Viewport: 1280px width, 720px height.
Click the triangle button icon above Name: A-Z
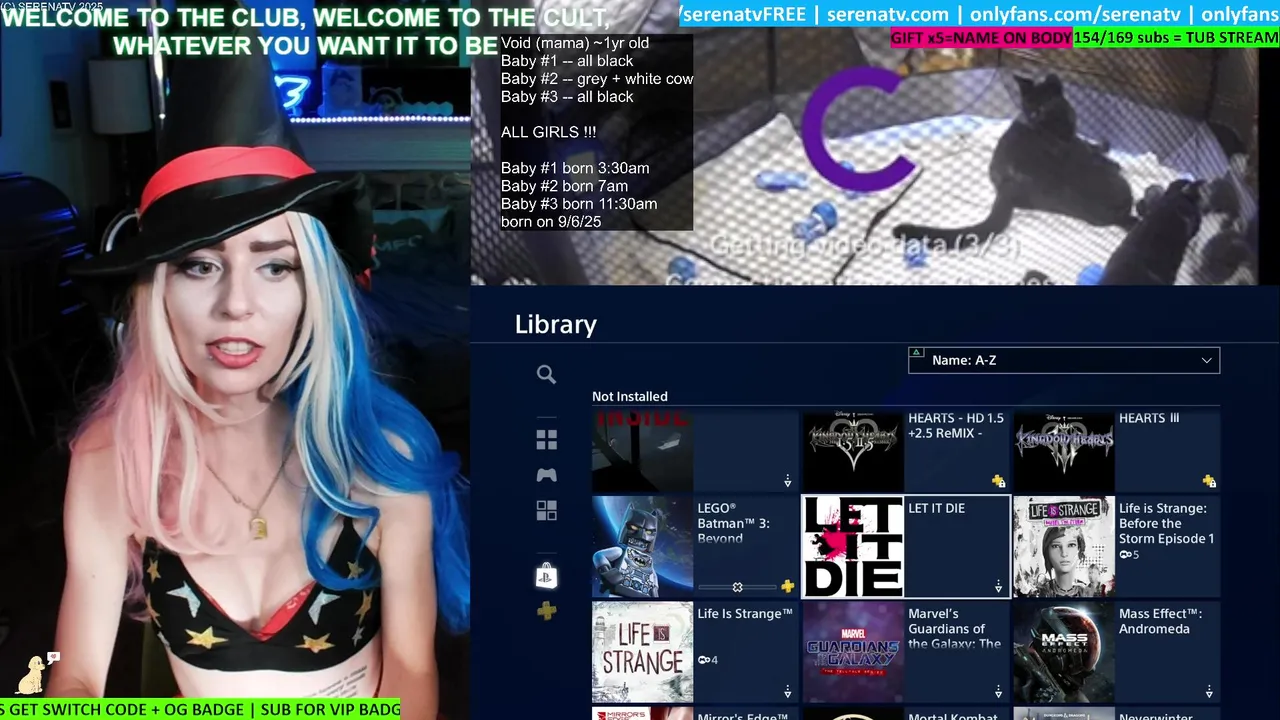click(x=915, y=352)
